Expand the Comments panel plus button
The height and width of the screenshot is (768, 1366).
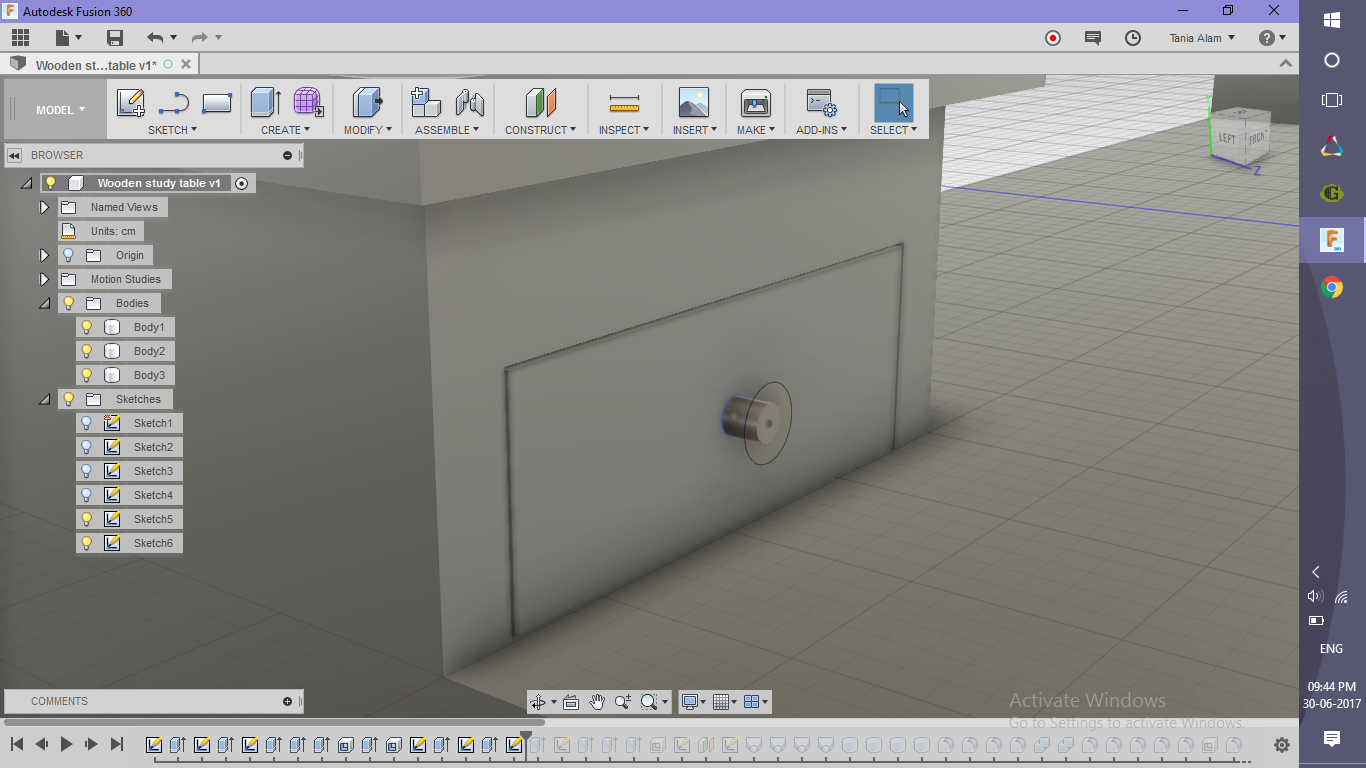288,701
